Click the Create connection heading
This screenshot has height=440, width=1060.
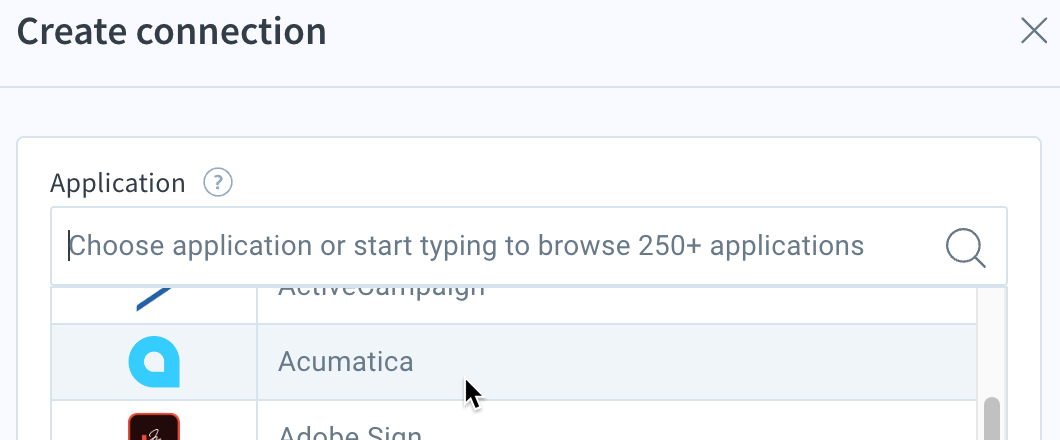(x=172, y=32)
